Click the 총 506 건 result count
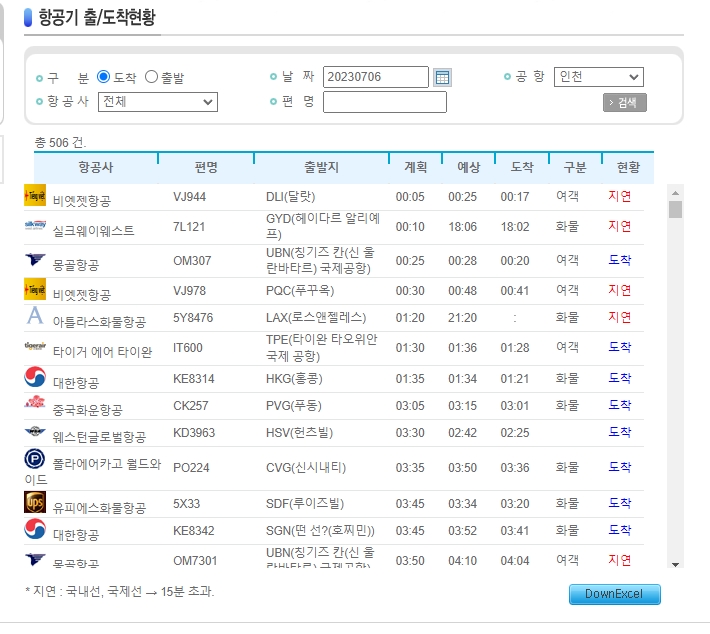 (x=60, y=143)
